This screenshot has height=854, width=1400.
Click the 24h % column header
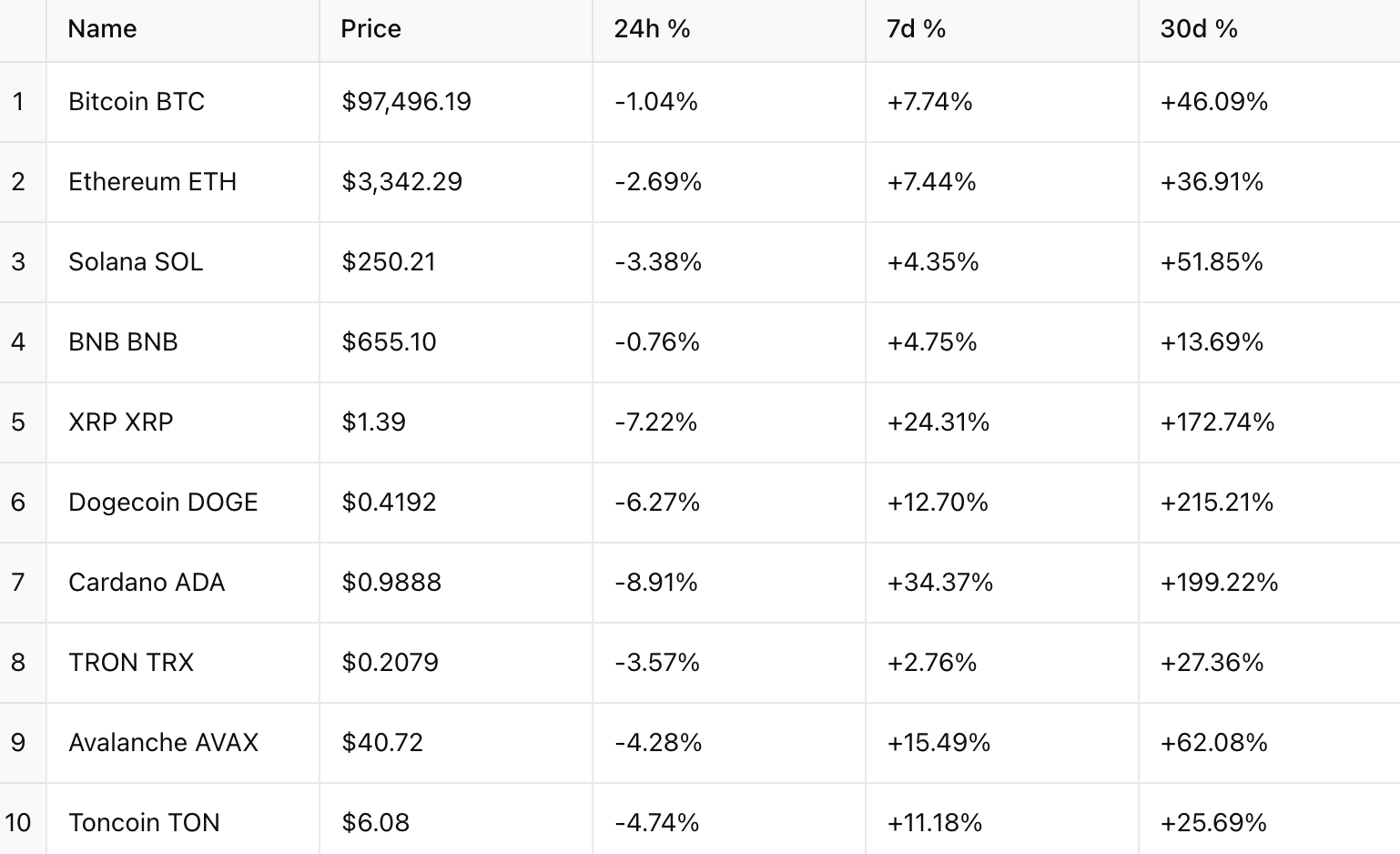[x=652, y=29]
